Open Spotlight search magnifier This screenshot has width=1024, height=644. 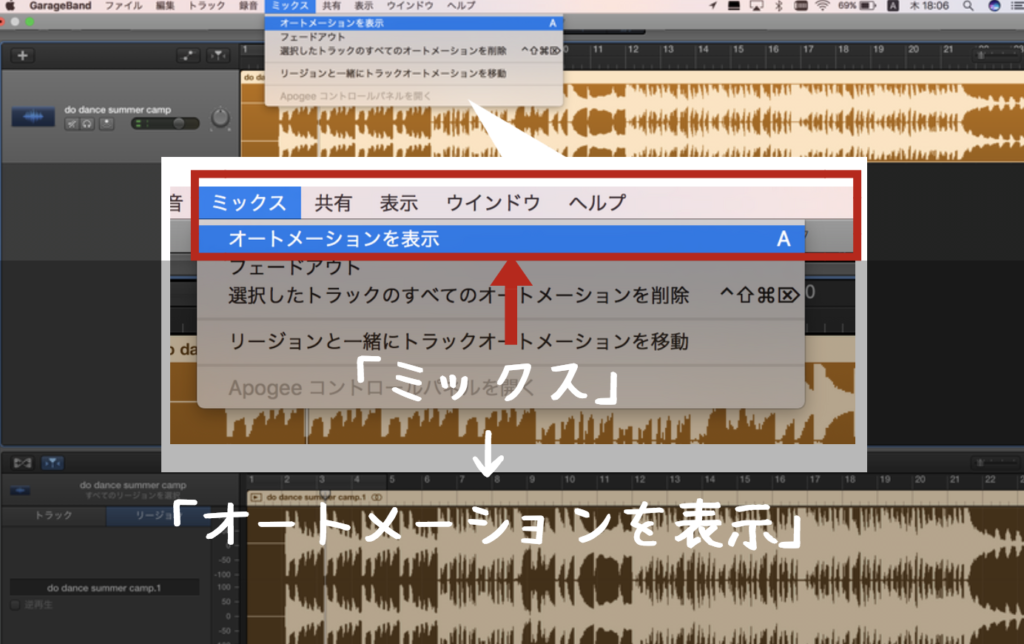pyautogui.click(x=968, y=6)
